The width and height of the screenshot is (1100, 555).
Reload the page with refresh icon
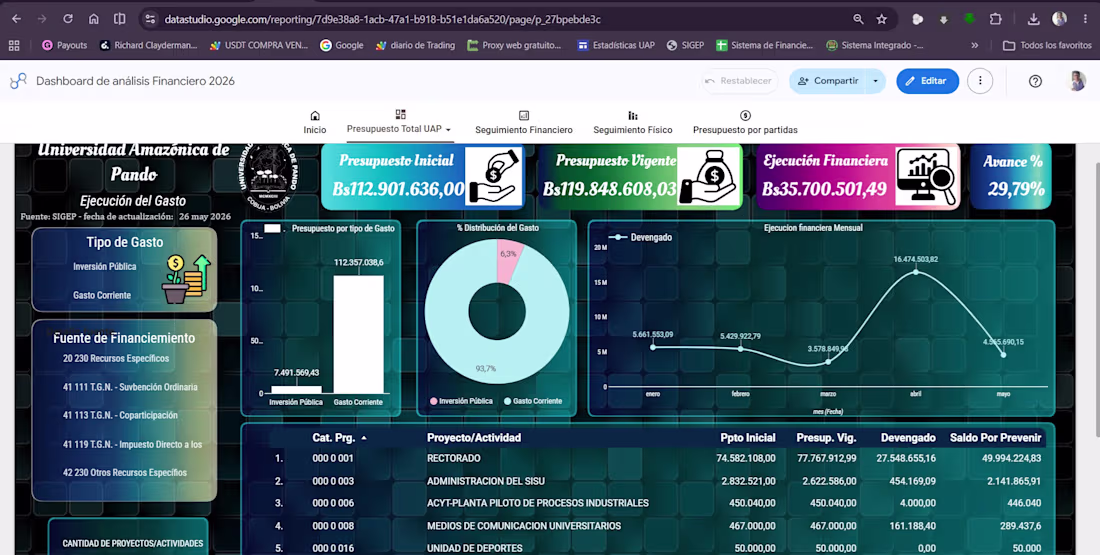(x=67, y=19)
